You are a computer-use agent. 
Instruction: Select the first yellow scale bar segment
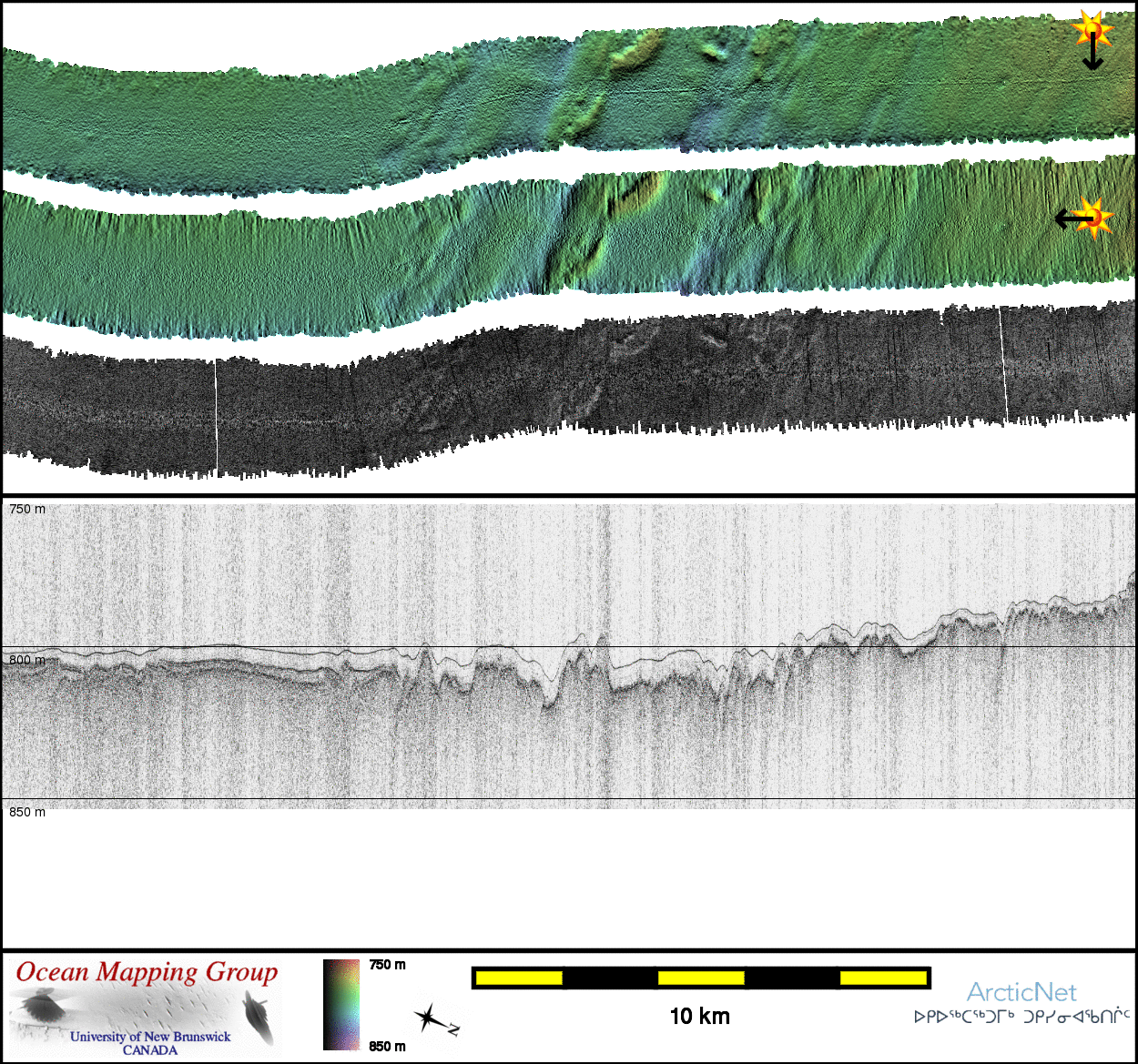pyautogui.click(x=518, y=978)
